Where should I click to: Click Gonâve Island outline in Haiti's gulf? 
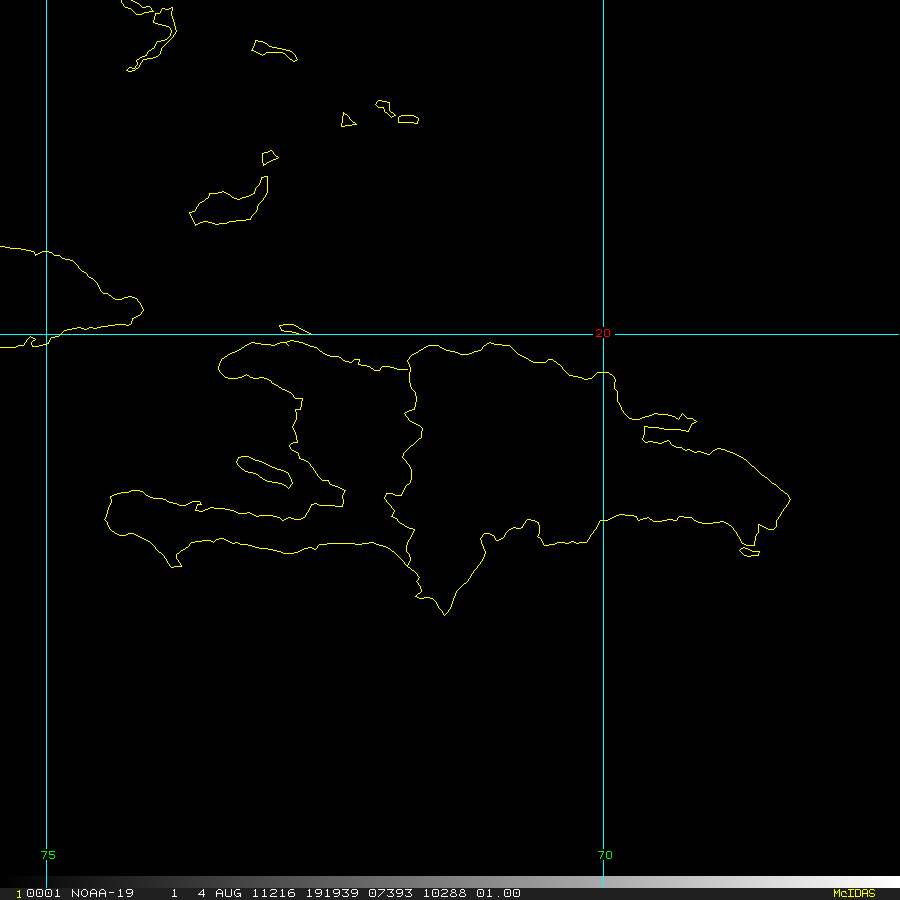[x=265, y=472]
